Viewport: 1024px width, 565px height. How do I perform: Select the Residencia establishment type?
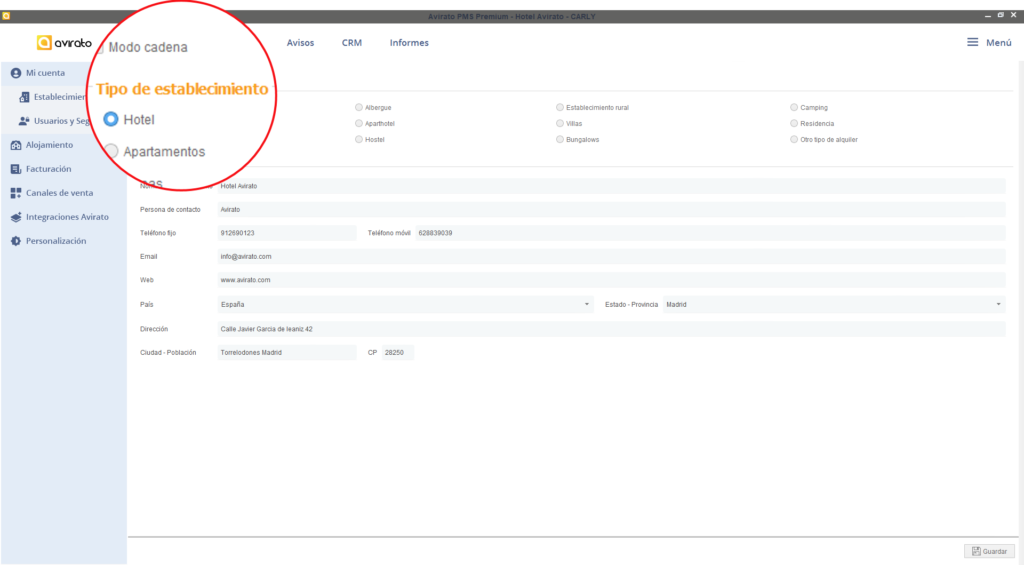coord(793,123)
